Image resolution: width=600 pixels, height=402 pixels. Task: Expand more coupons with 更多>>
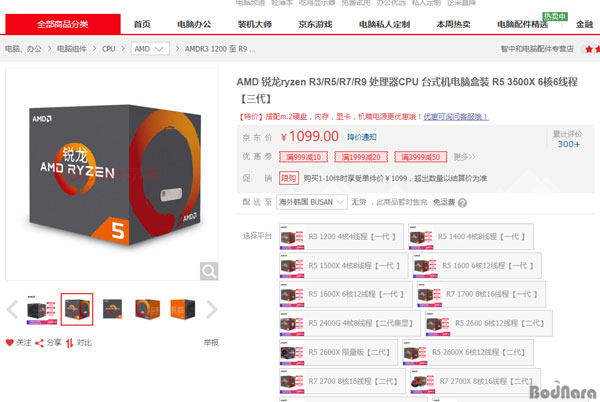[x=465, y=157]
